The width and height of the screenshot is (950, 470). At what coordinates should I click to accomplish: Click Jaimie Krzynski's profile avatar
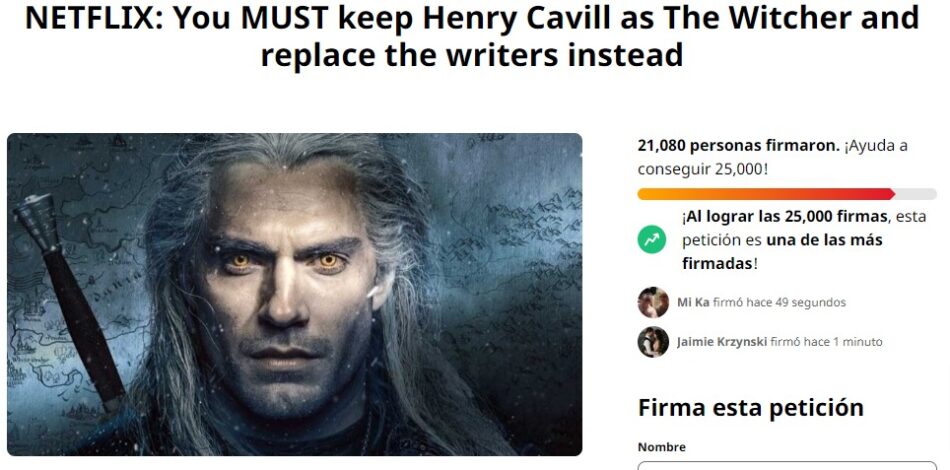tap(653, 342)
